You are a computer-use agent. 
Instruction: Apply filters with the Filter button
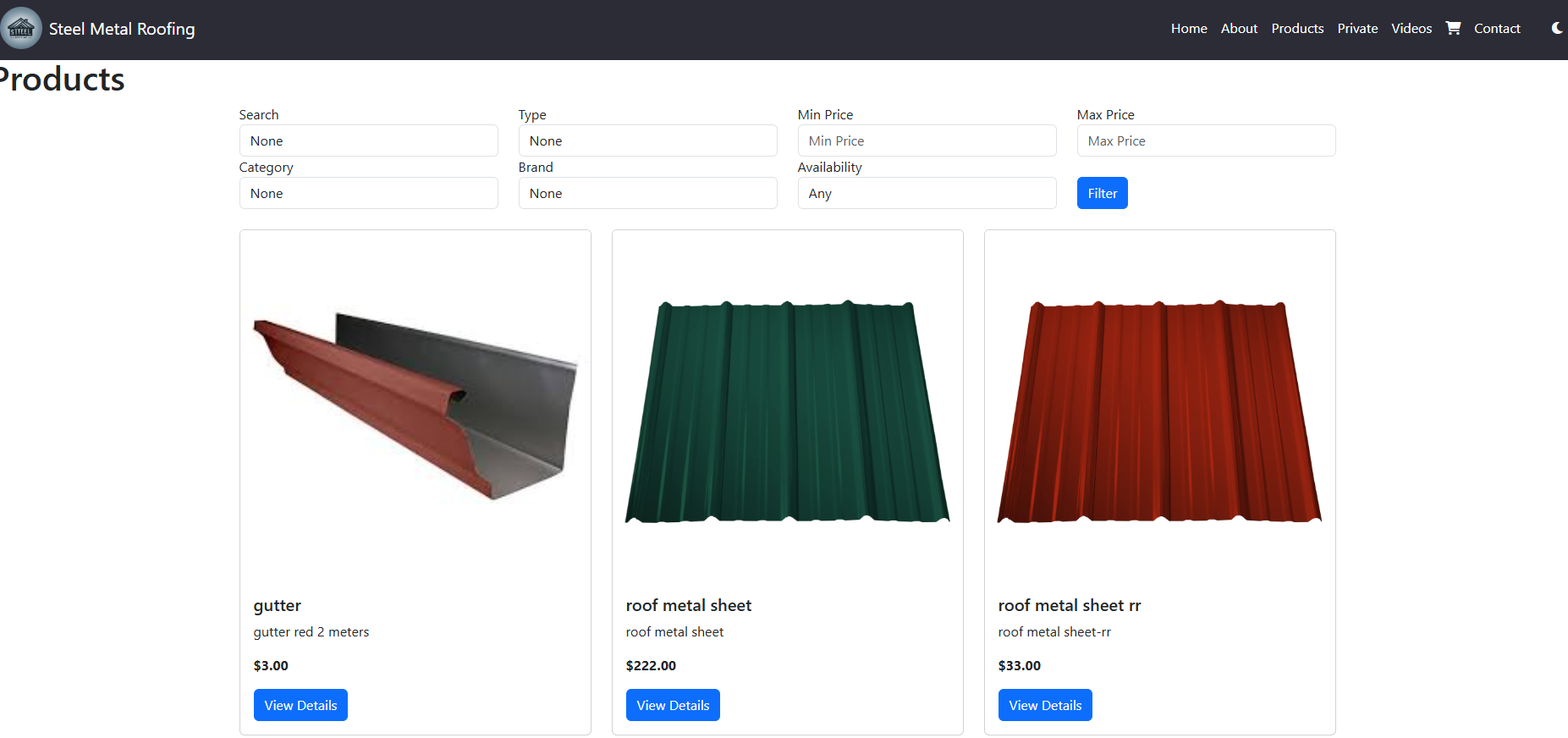pyautogui.click(x=1102, y=193)
